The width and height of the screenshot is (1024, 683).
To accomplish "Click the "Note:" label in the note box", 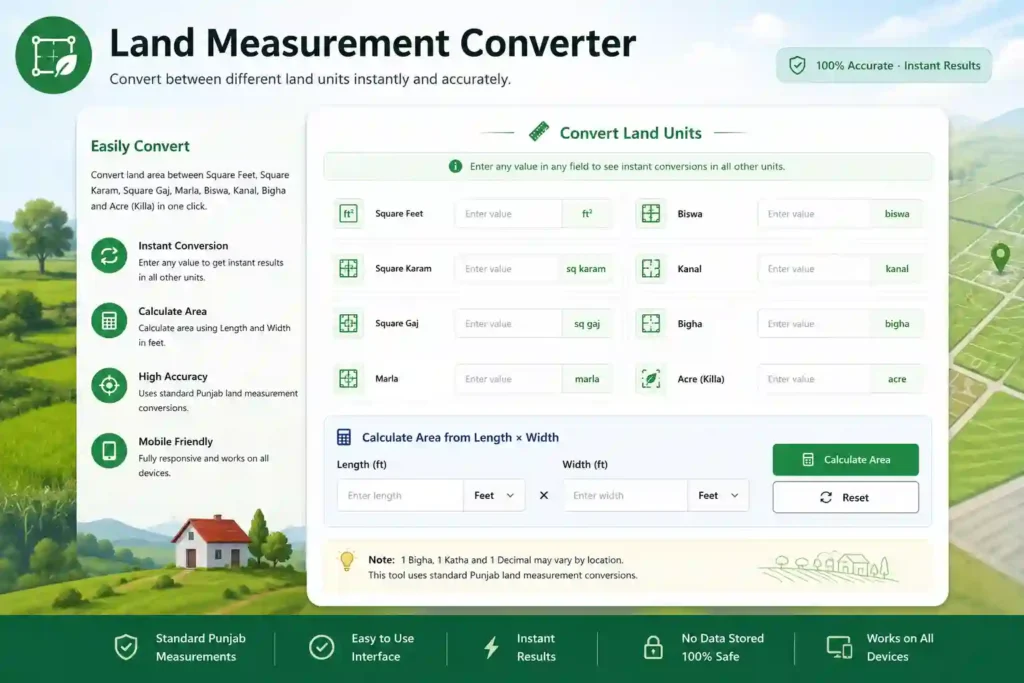I will pyautogui.click(x=381, y=560).
